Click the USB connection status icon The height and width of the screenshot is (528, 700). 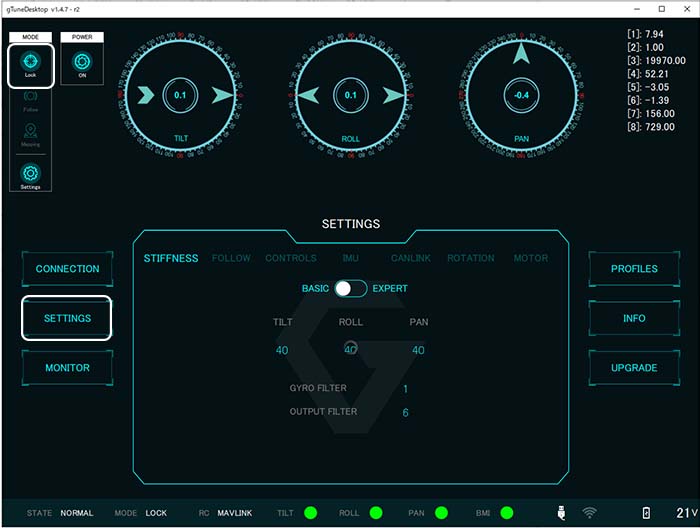pos(561,513)
